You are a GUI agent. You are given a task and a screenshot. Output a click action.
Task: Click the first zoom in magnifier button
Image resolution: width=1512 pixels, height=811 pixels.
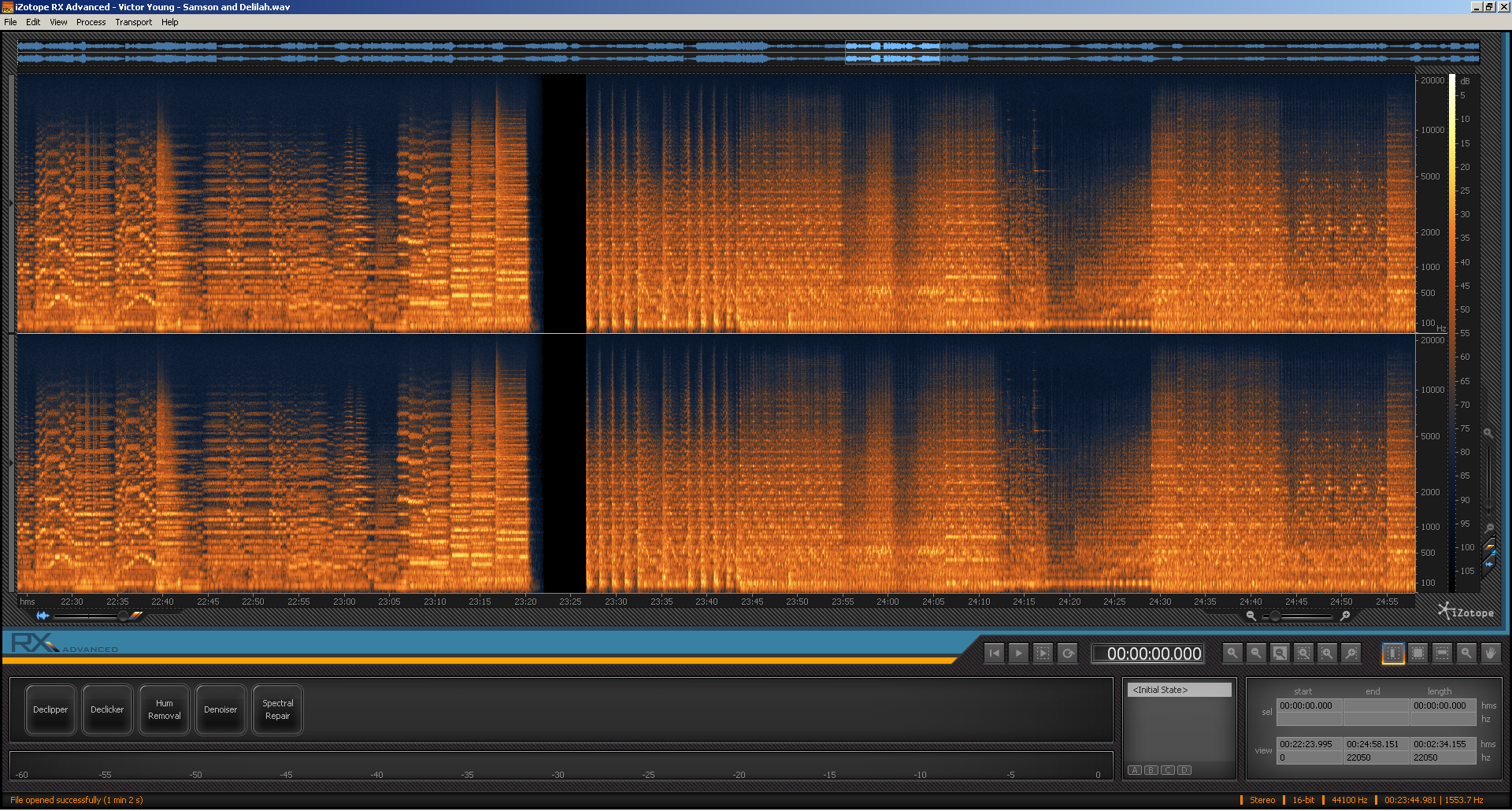1232,654
